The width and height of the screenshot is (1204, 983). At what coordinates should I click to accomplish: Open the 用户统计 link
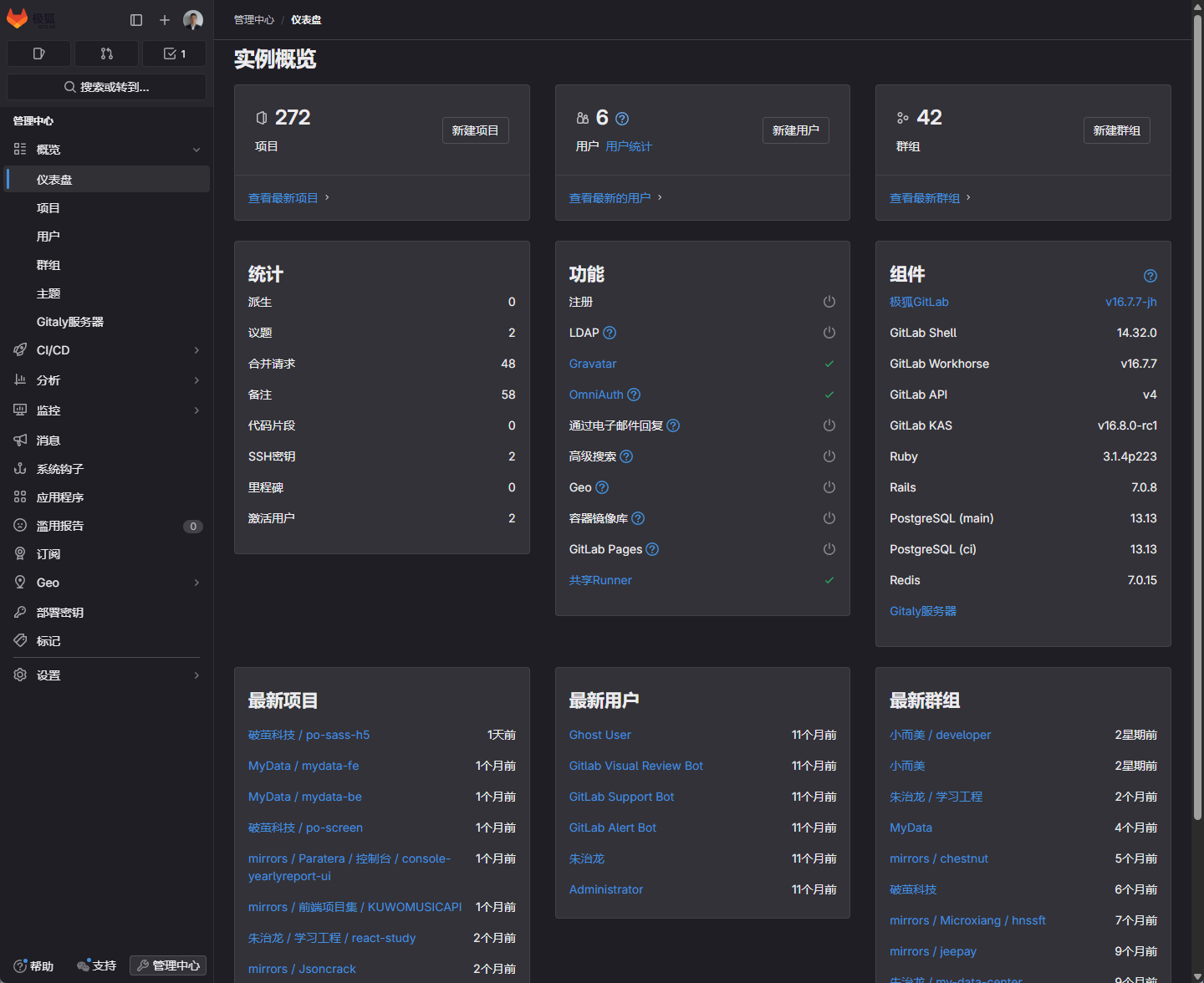tap(629, 146)
